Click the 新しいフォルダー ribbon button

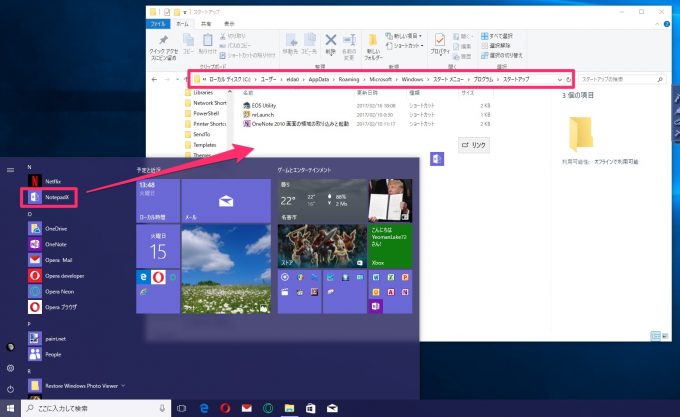pyautogui.click(x=373, y=47)
